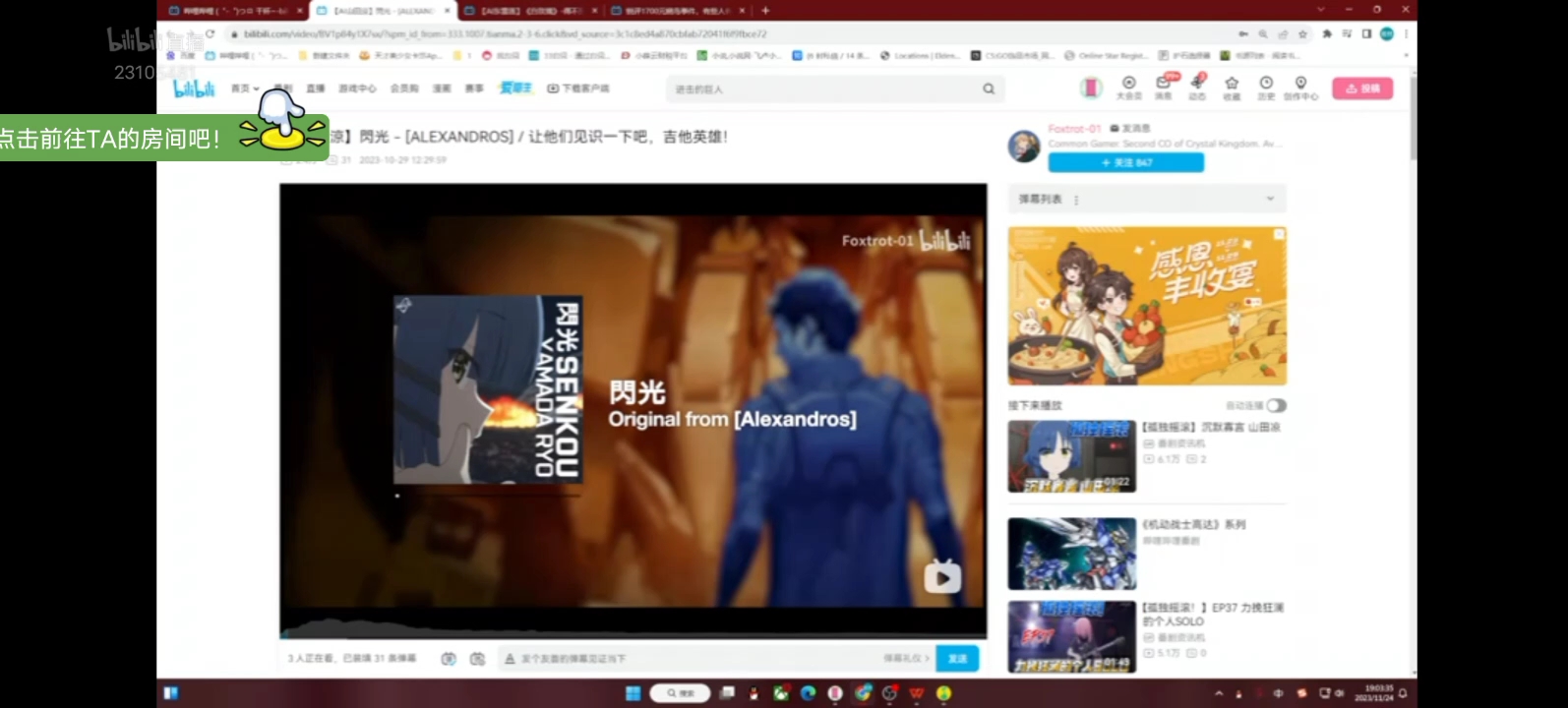This screenshot has width=1568, height=708.
Task: Click the danmaku font style A icon
Action: click(510, 659)
